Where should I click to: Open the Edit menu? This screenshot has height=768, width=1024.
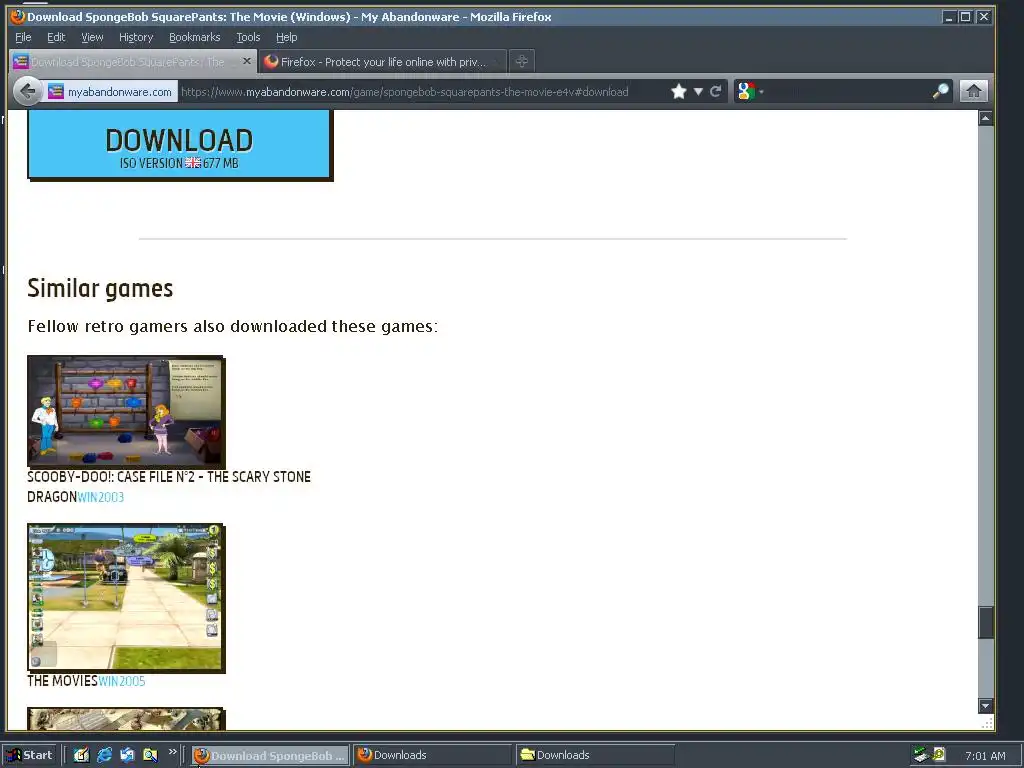tap(56, 37)
